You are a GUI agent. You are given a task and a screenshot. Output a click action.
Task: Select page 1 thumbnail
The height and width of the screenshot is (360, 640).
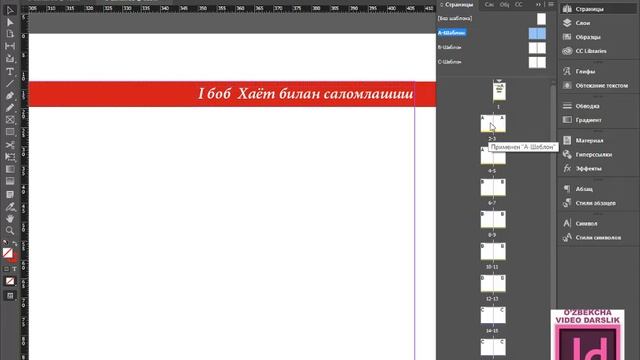pyautogui.click(x=499, y=91)
